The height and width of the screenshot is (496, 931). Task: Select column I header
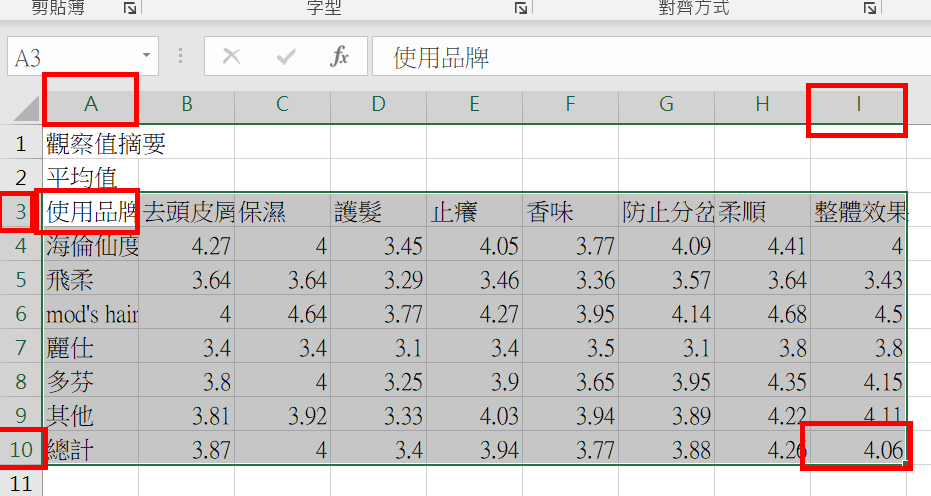(858, 104)
